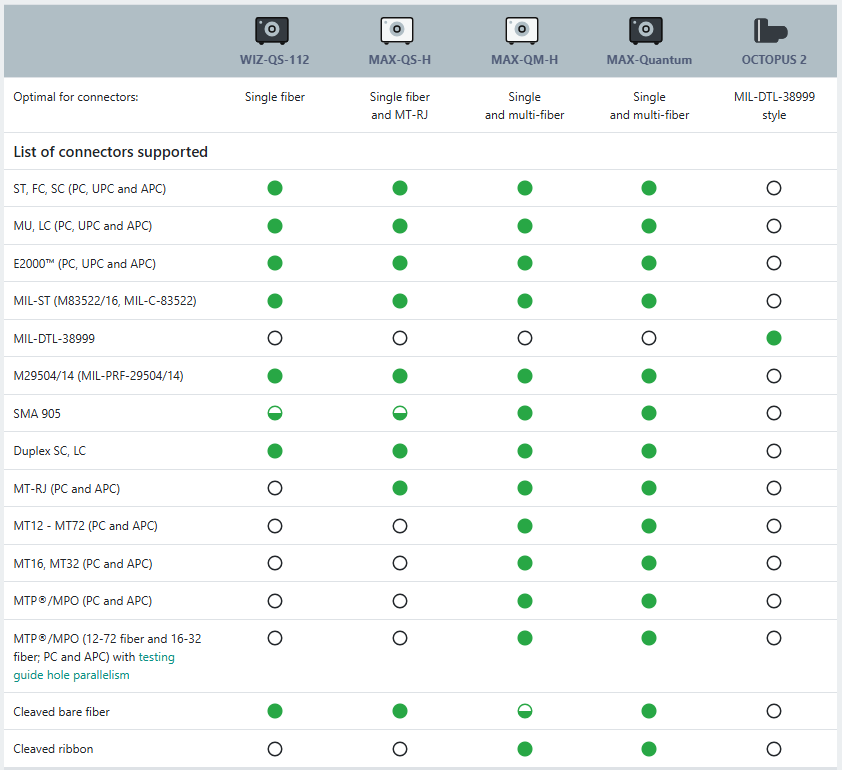Click the MAX-QM-H column heading
The image size is (842, 770).
pyautogui.click(x=524, y=60)
